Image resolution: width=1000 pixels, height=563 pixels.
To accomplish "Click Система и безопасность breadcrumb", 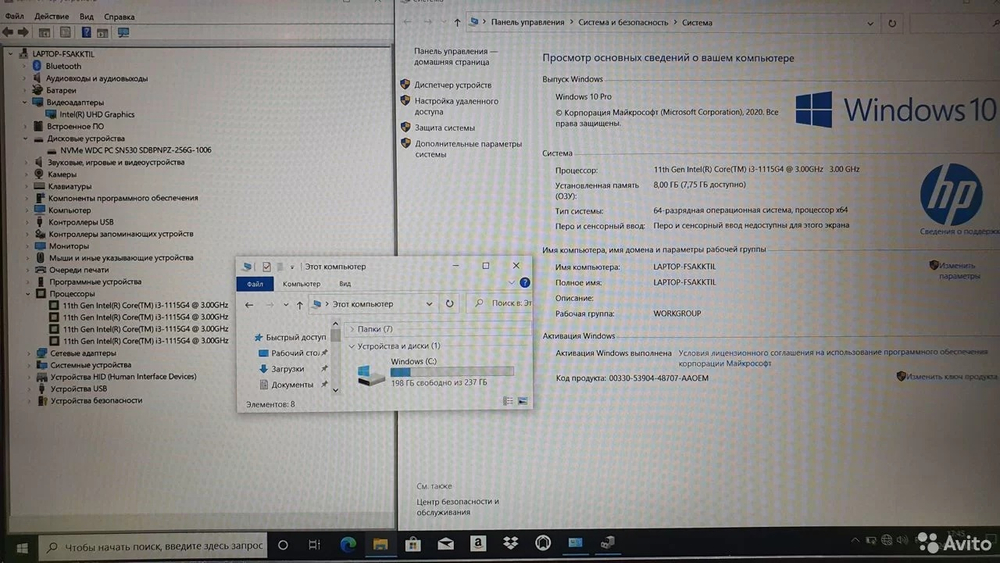I will click(623, 22).
